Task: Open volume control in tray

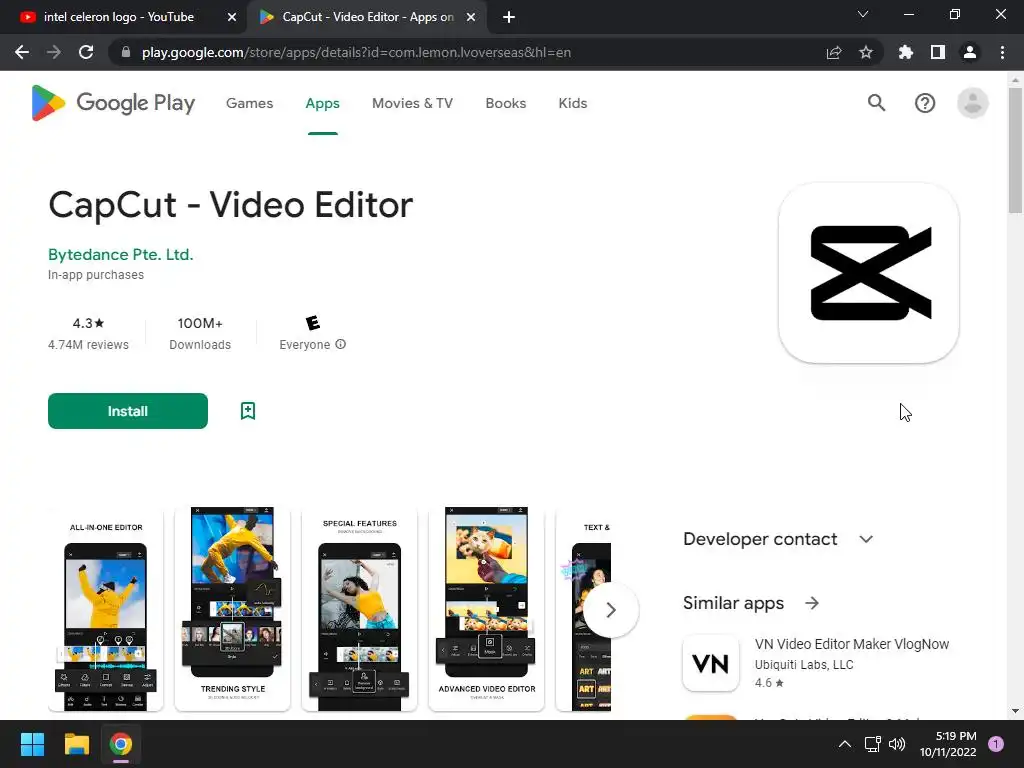Action: tap(897, 744)
